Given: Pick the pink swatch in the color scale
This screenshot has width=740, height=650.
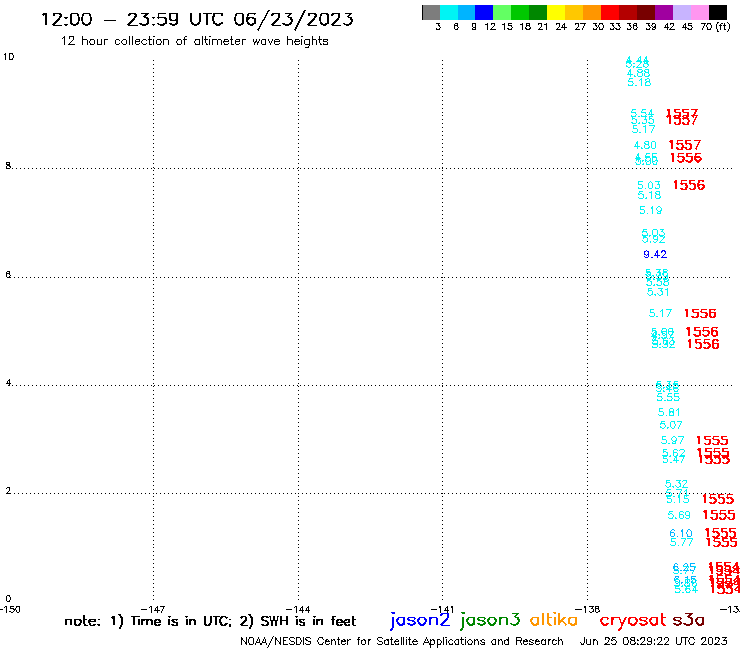Looking at the screenshot, I should [x=699, y=12].
